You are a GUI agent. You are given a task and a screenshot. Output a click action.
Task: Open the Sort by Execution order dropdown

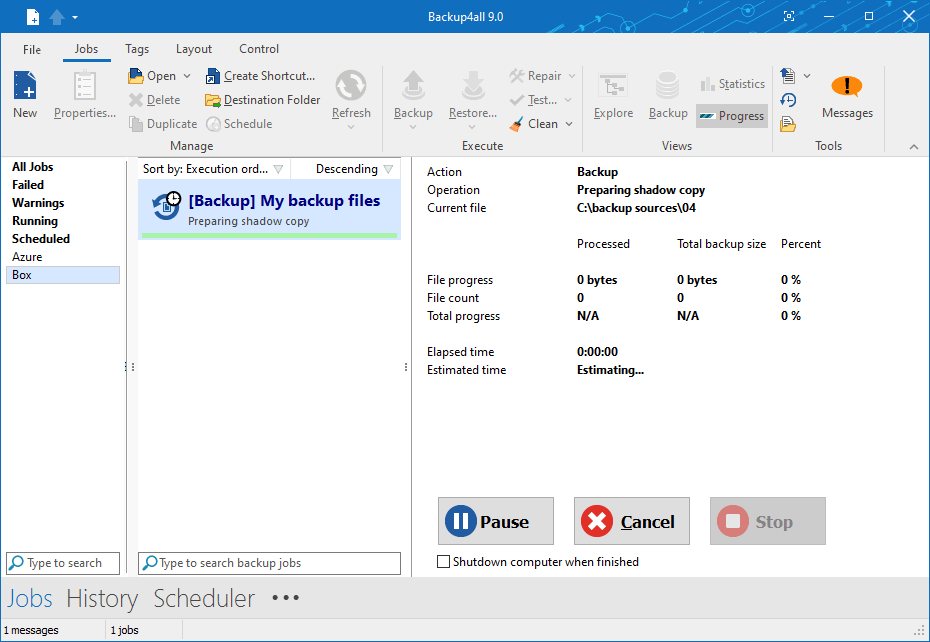click(214, 169)
